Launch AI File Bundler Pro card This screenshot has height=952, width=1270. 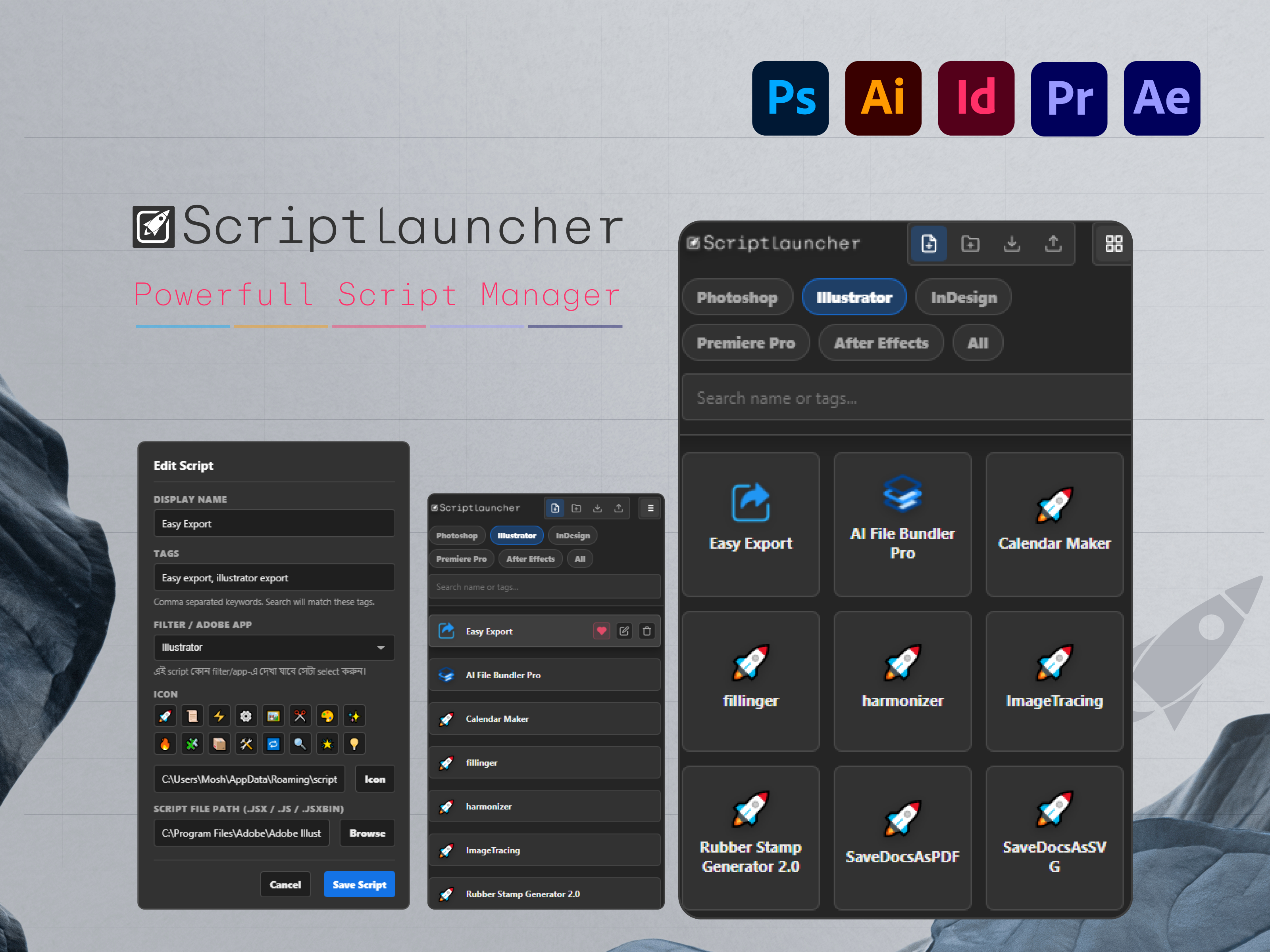point(902,524)
